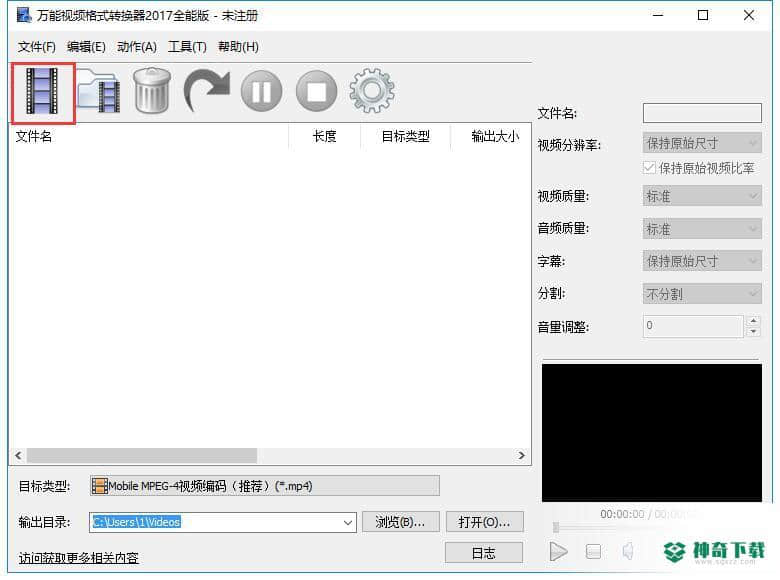Open the 文件(F) menu
Screen dimensions: 780x580
[x=36, y=47]
